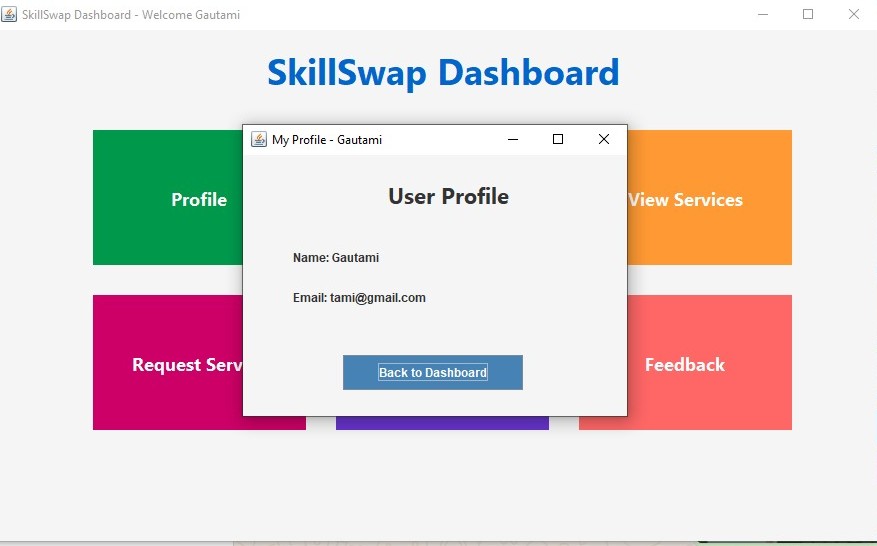
Task: Click the purple tile behind the profile dialog
Action: click(442, 423)
